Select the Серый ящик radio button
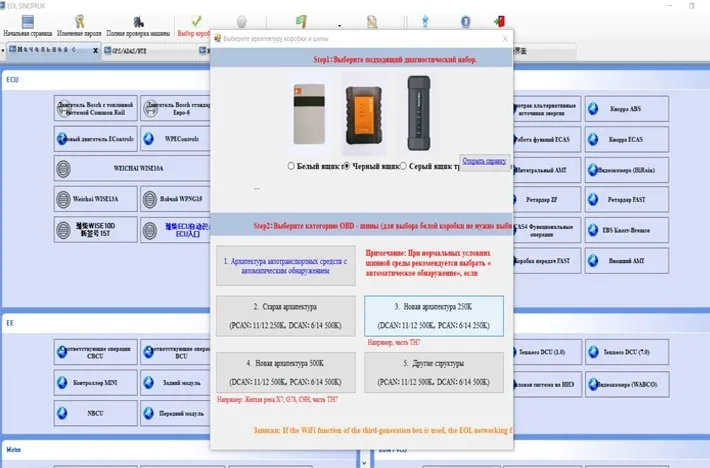This screenshot has height=468, width=710. [403, 166]
